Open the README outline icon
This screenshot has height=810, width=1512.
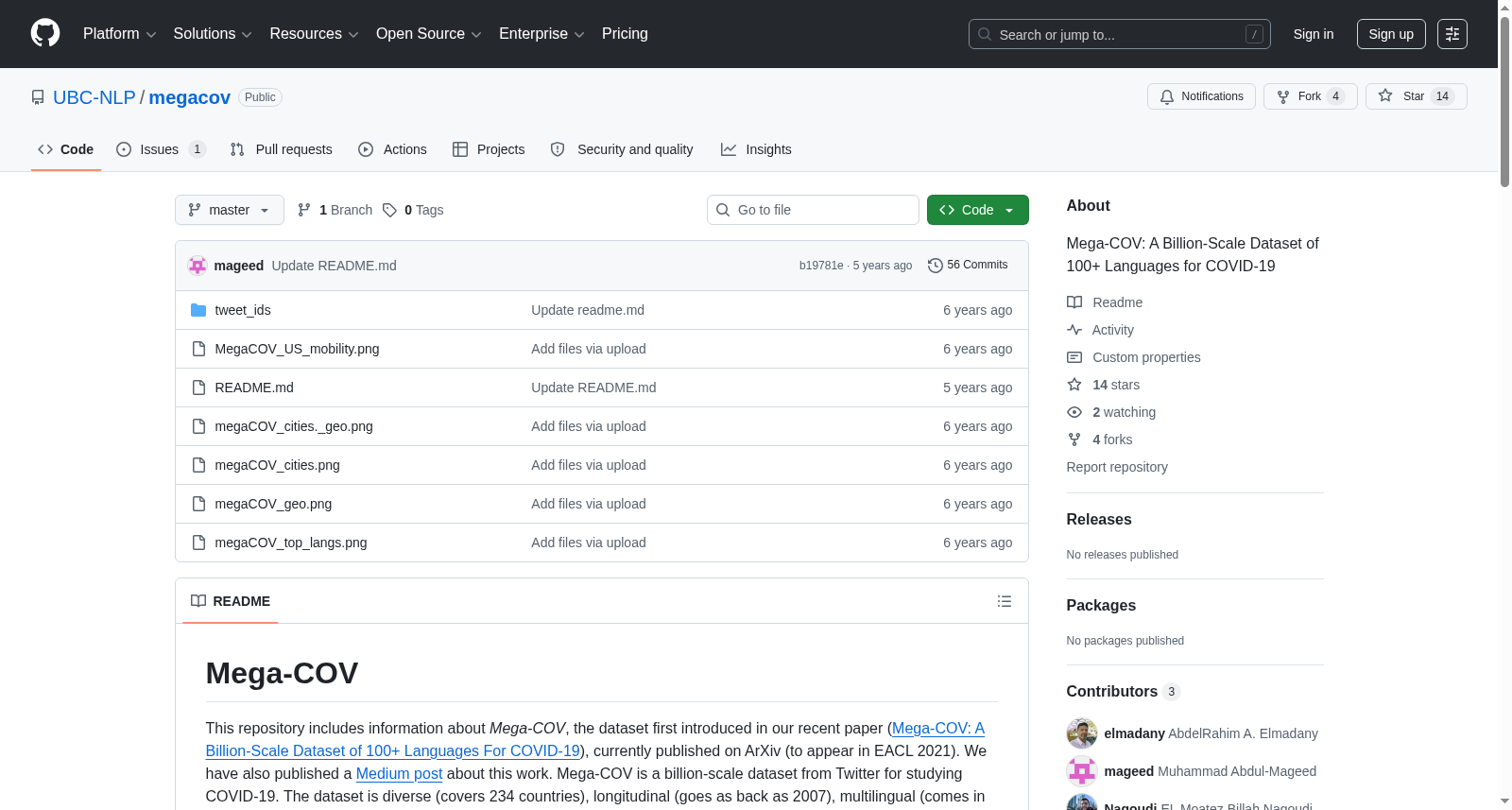(1005, 601)
